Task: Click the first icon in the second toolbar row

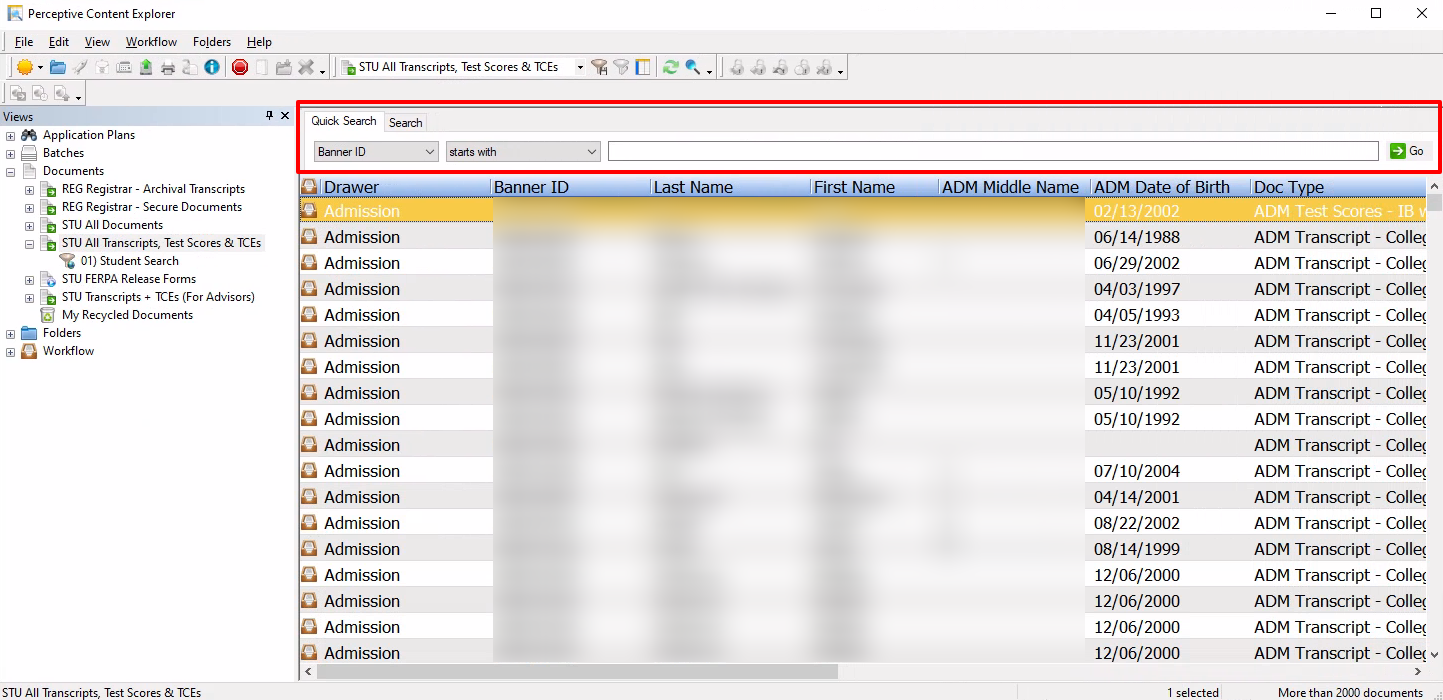Action: tap(17, 93)
